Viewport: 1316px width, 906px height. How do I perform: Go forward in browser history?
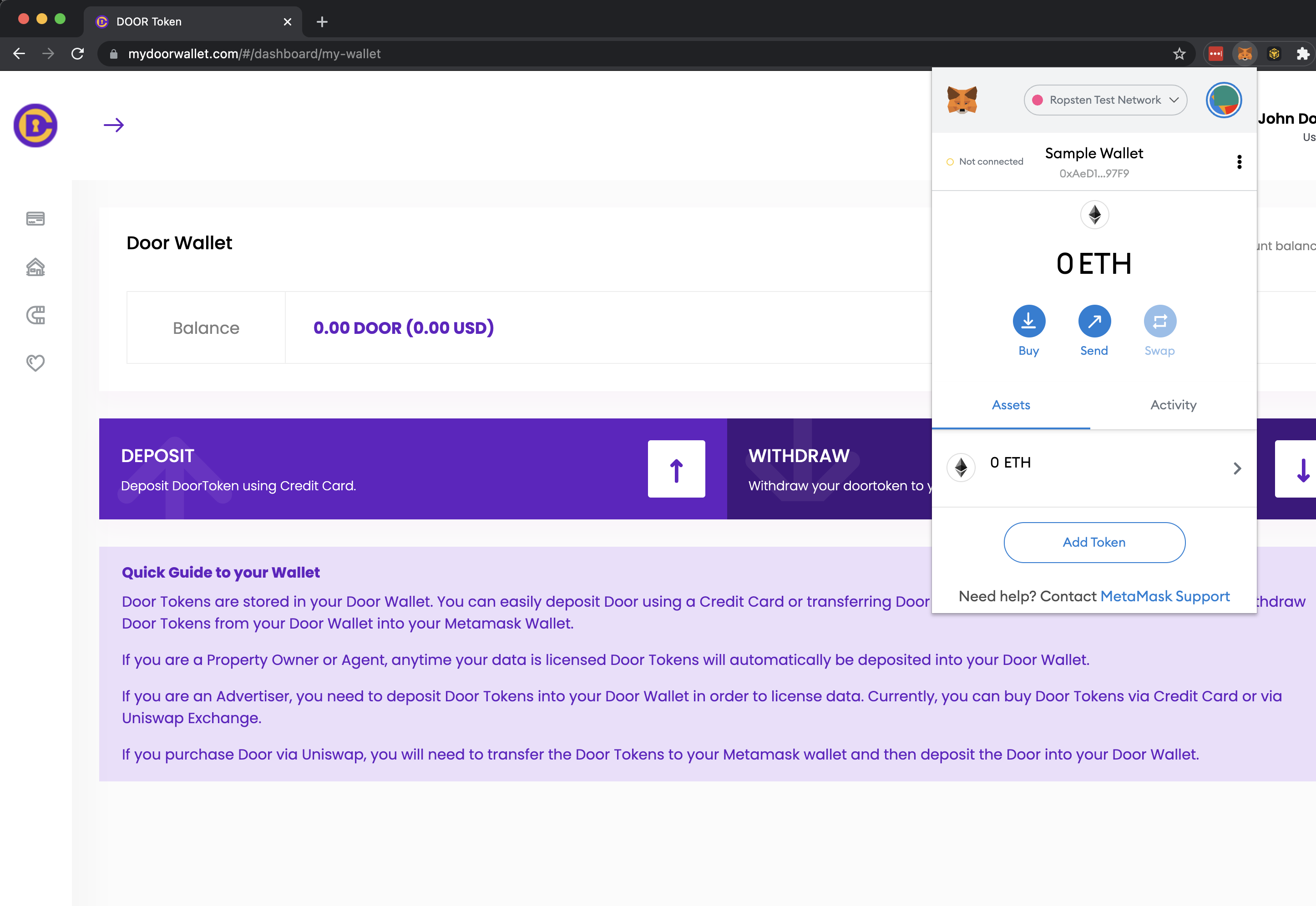pyautogui.click(x=48, y=54)
